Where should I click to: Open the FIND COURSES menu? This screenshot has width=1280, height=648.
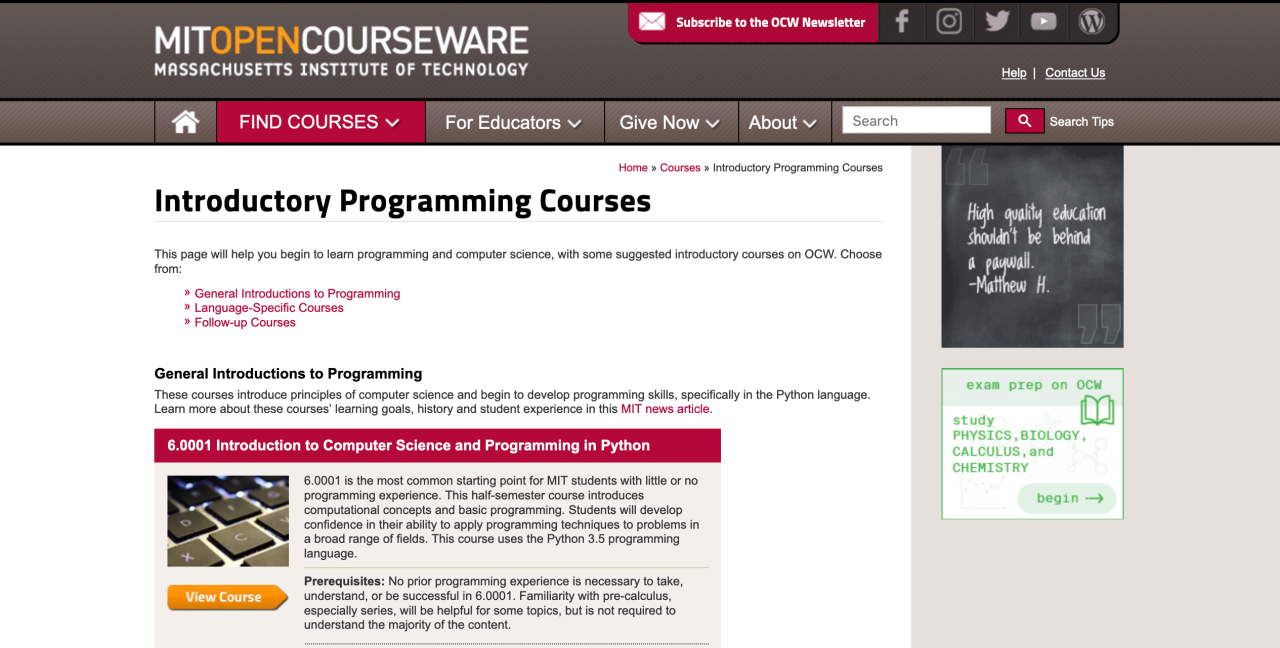pos(319,122)
